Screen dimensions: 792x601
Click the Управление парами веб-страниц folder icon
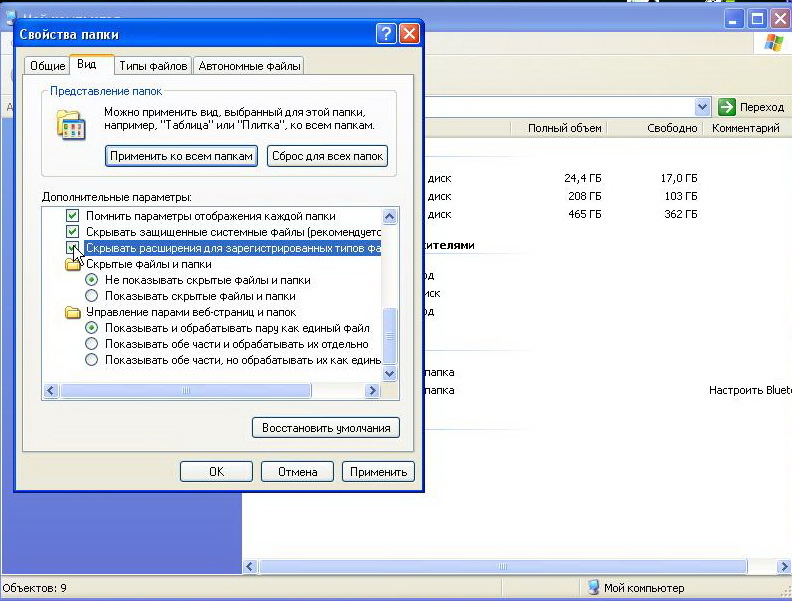click(x=73, y=312)
